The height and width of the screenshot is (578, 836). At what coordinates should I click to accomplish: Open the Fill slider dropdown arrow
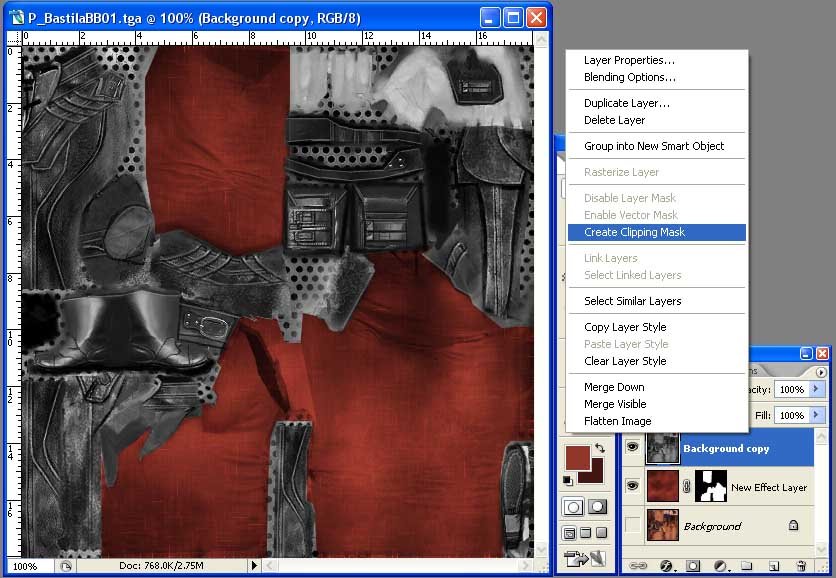[816, 415]
